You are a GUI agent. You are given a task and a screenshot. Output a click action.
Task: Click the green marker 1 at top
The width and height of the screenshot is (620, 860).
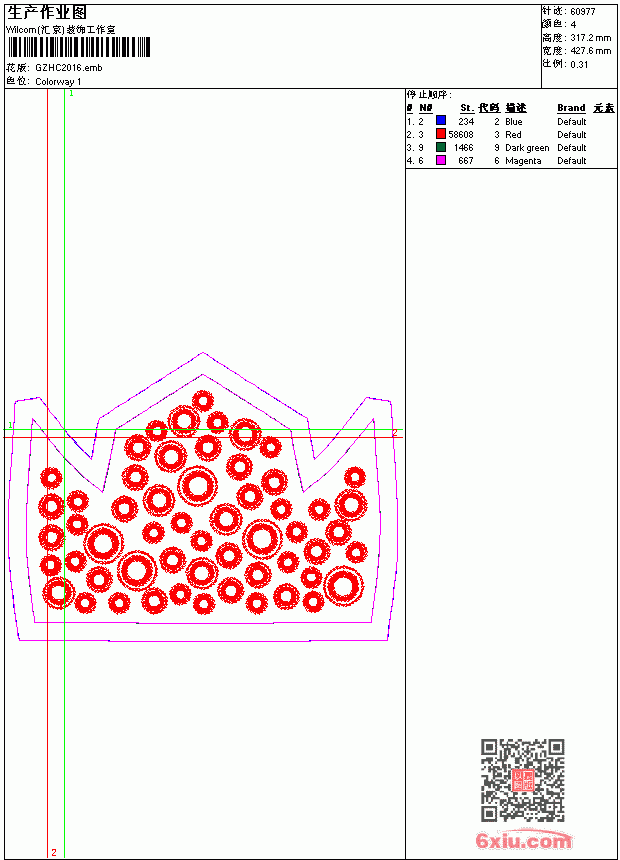click(x=71, y=94)
